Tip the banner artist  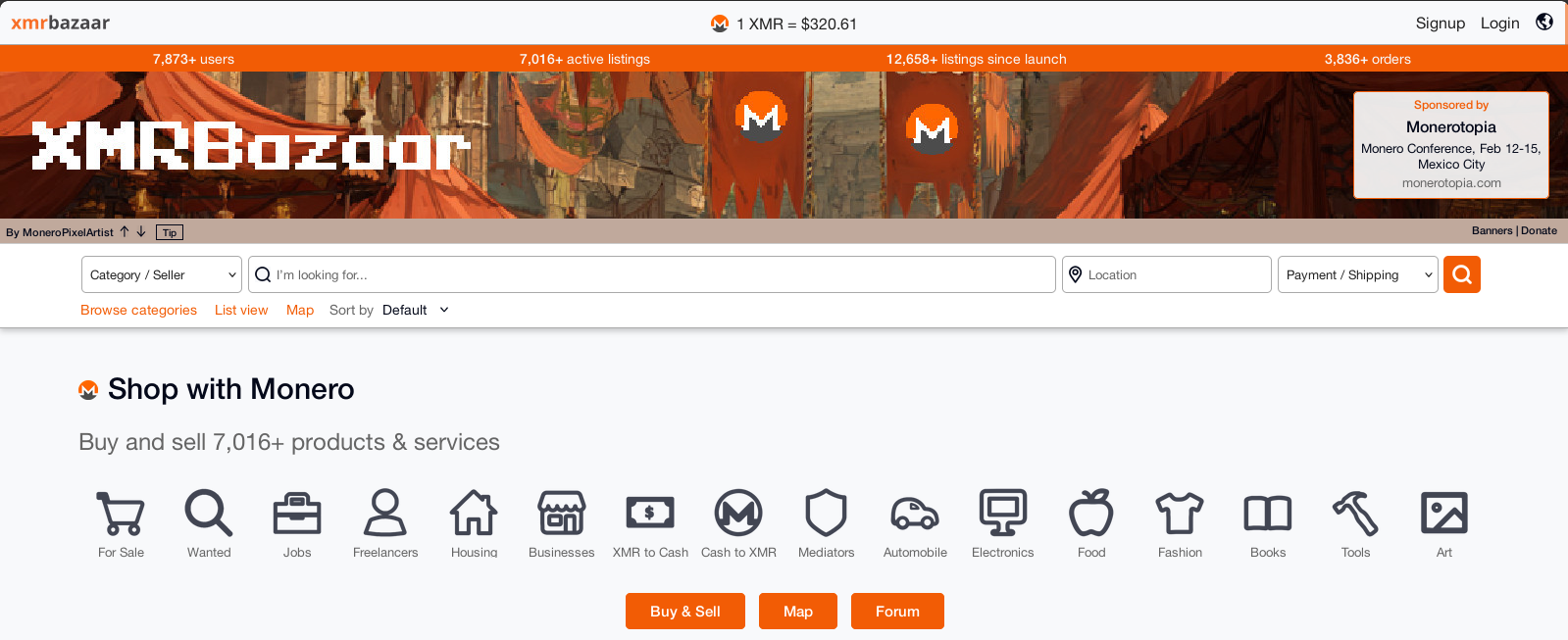click(170, 232)
